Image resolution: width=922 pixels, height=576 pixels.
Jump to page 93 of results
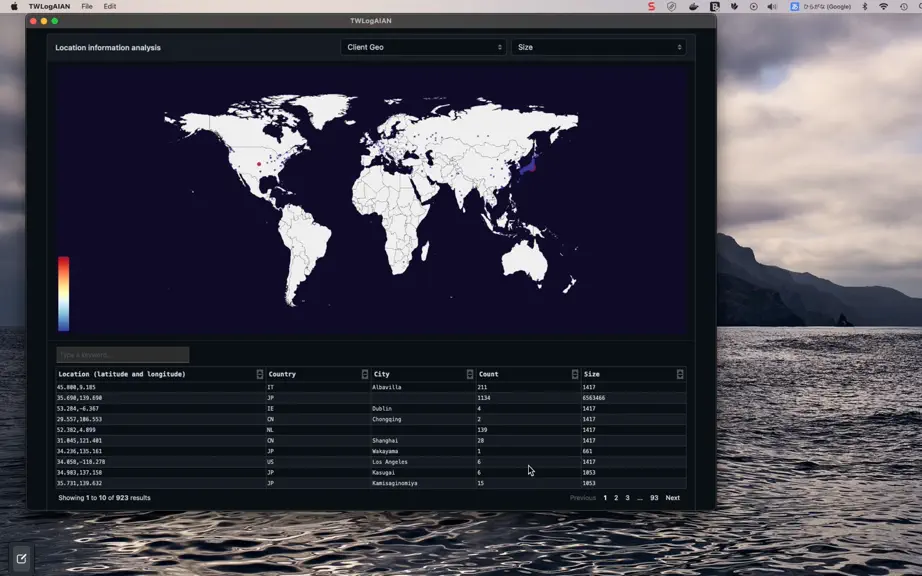pyautogui.click(x=654, y=498)
